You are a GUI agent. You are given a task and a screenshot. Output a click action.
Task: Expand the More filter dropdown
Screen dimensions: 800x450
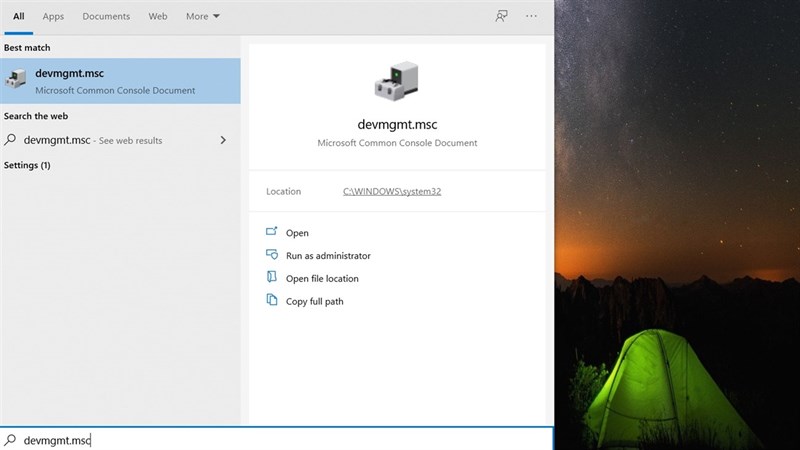(x=203, y=16)
